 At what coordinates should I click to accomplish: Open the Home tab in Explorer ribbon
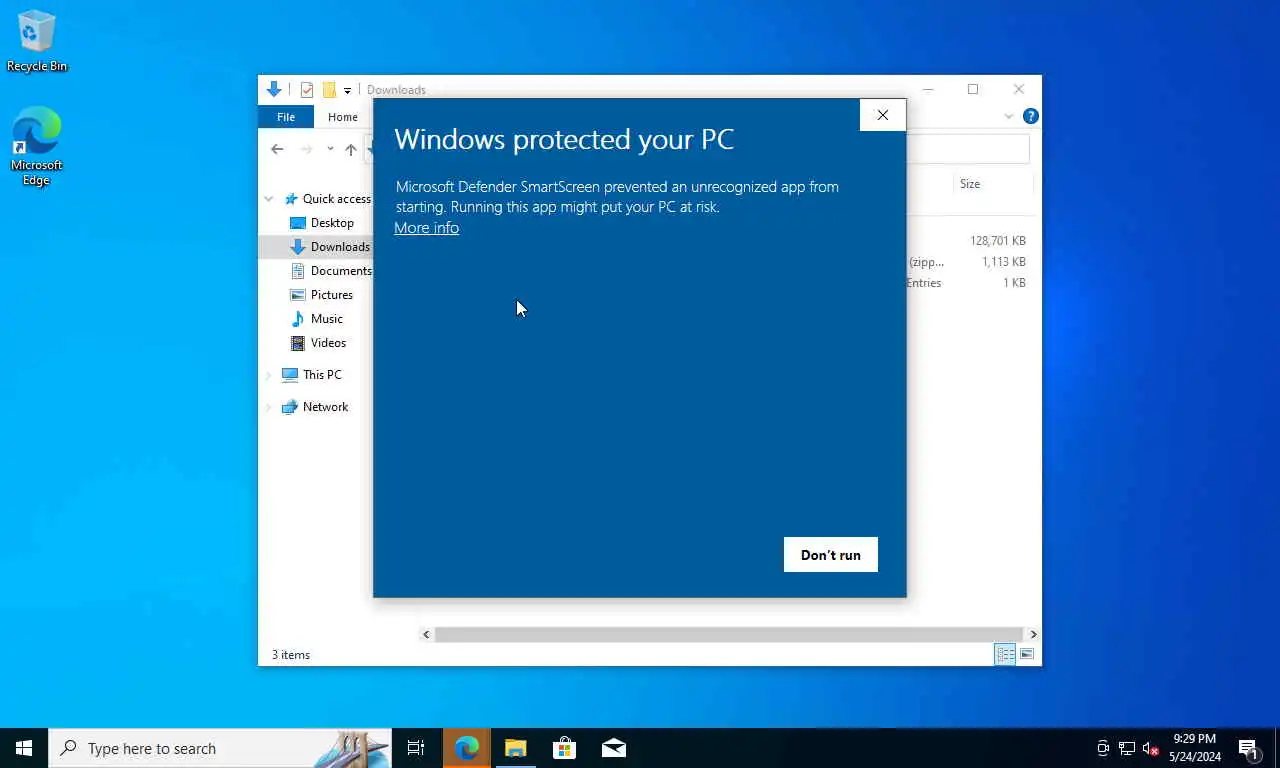(342, 117)
